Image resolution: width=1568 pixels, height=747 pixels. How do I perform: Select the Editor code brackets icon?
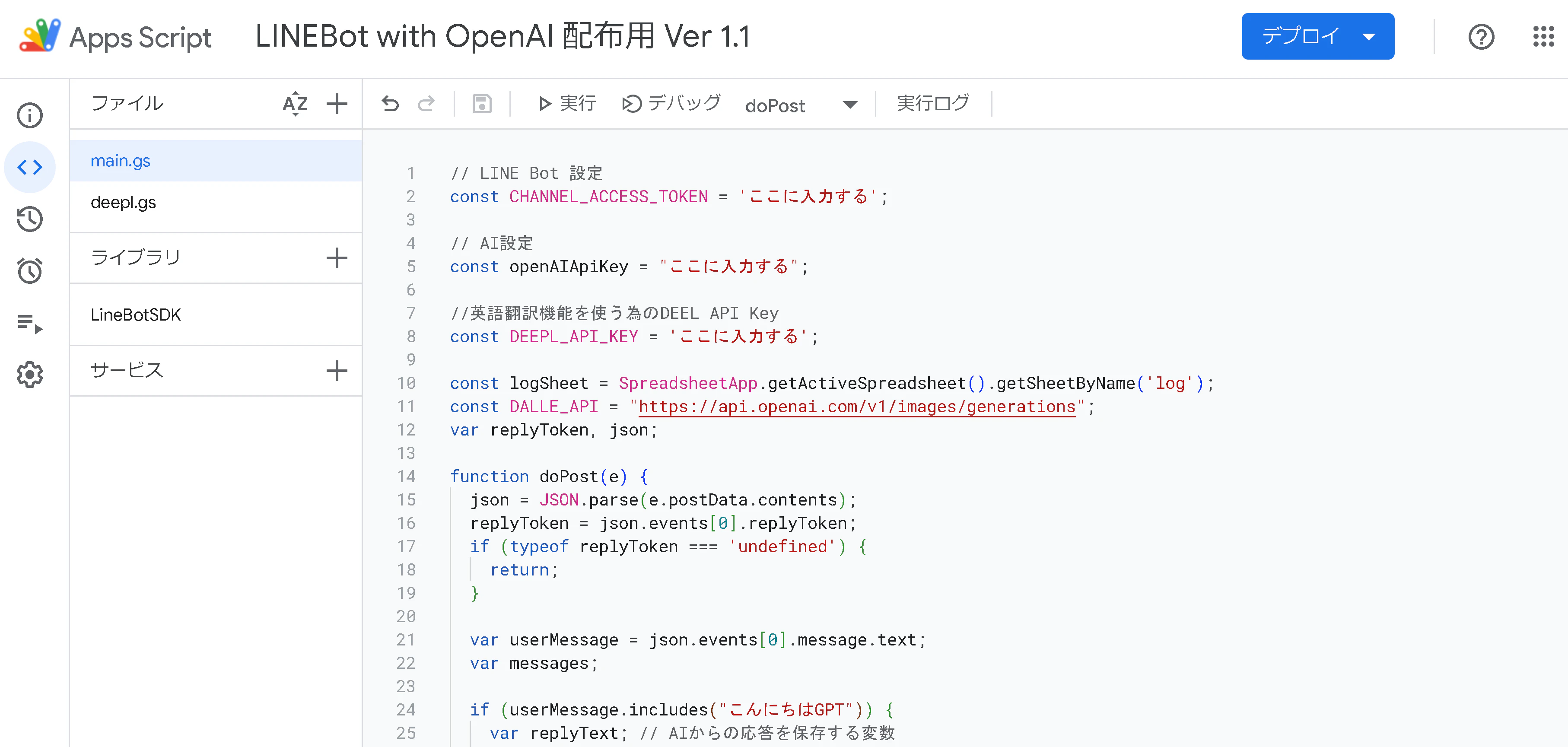coord(29,167)
